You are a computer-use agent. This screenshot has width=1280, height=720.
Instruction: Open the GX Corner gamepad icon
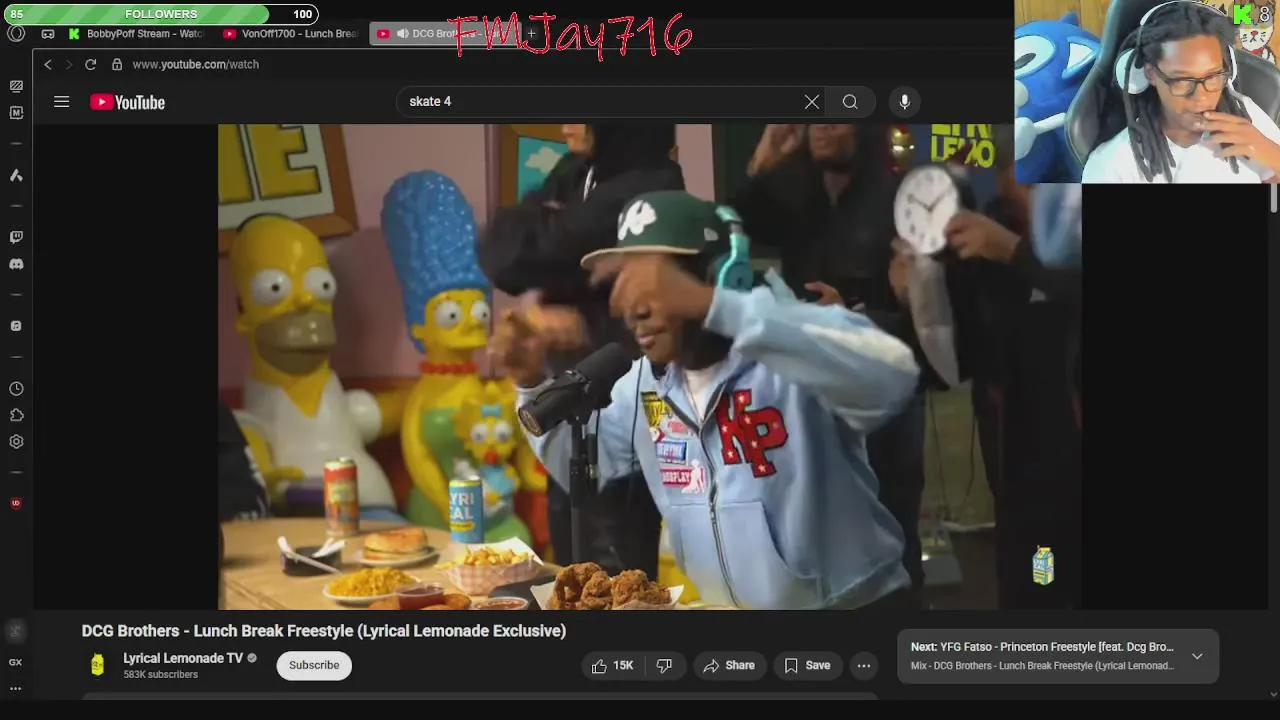(x=48, y=34)
